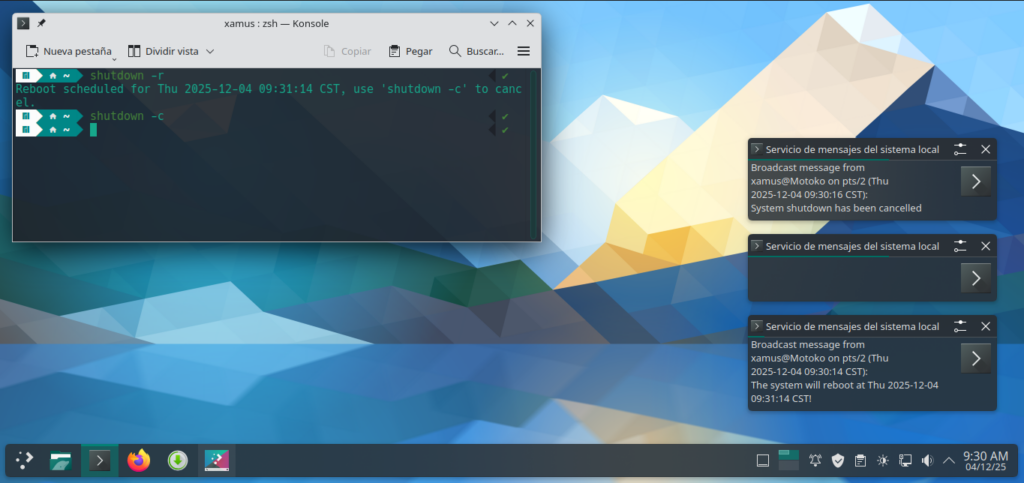This screenshot has width=1024, height=483.
Task: Configure the 'system will reboot' notification
Action: pos(959,326)
